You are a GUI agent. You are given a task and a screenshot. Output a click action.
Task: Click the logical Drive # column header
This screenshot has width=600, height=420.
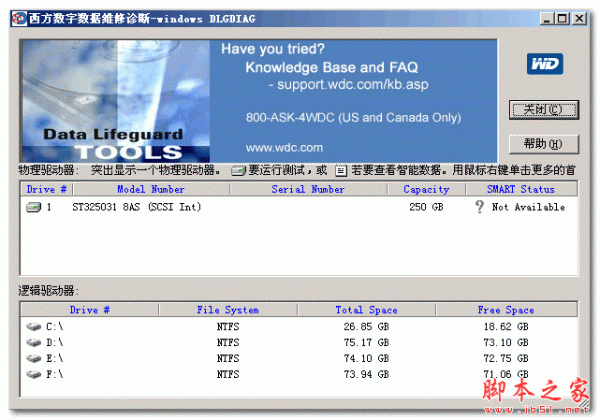coord(90,310)
